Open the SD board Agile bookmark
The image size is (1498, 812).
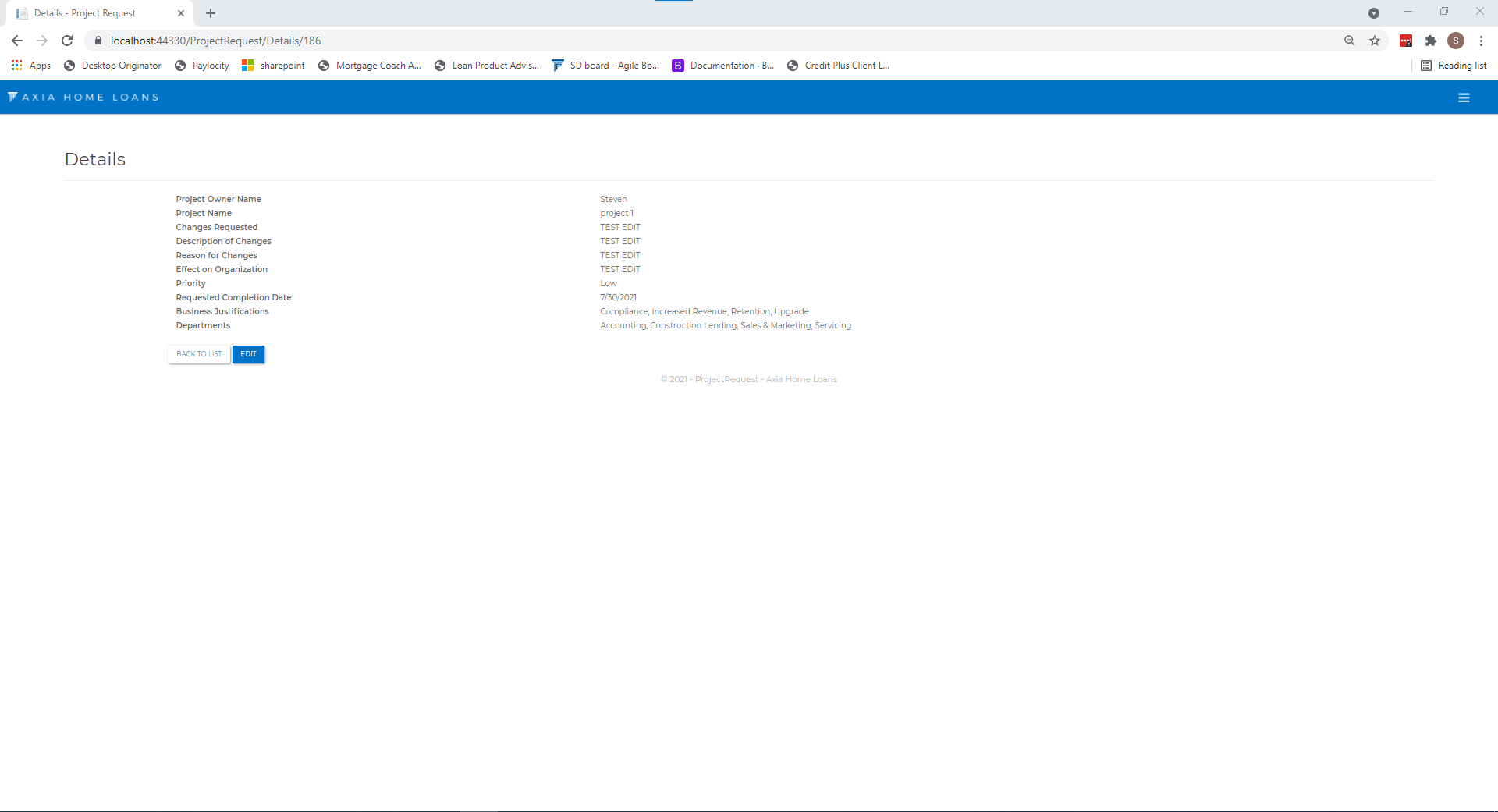(x=605, y=66)
